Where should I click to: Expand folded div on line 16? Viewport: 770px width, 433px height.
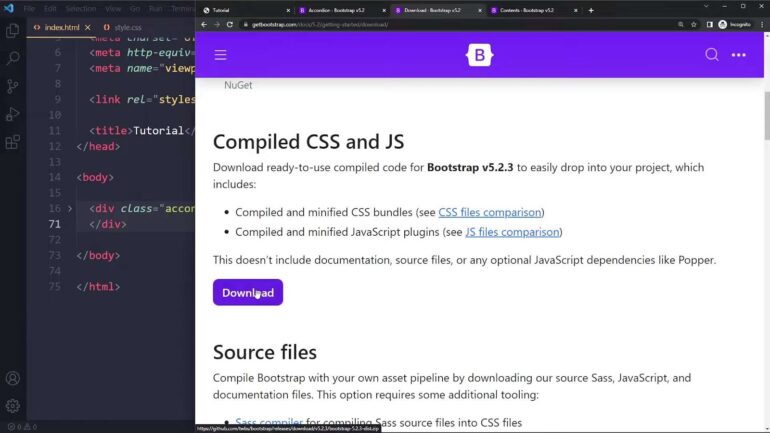tap(70, 209)
